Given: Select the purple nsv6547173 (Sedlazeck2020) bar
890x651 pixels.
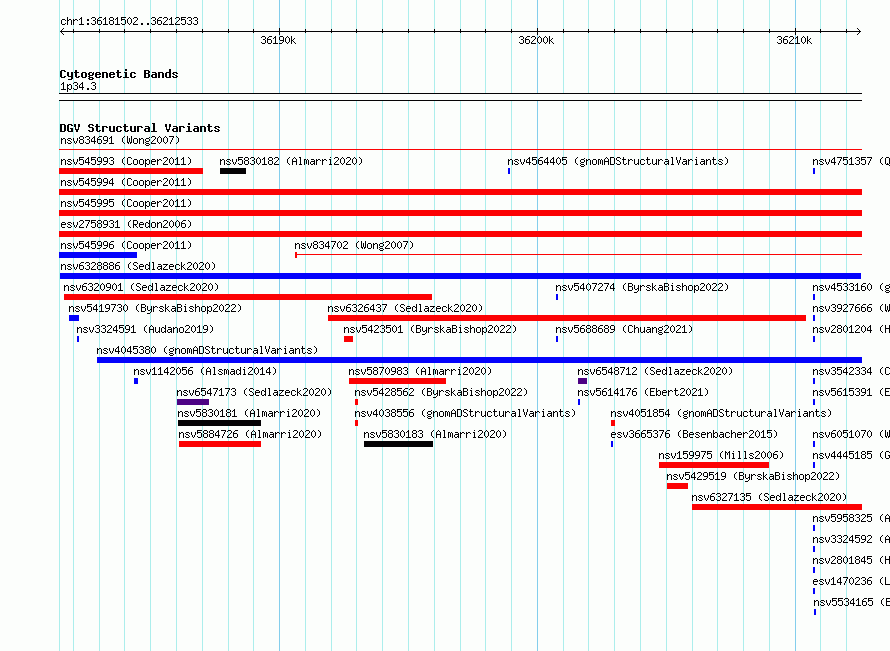Looking at the screenshot, I should pos(193,402).
